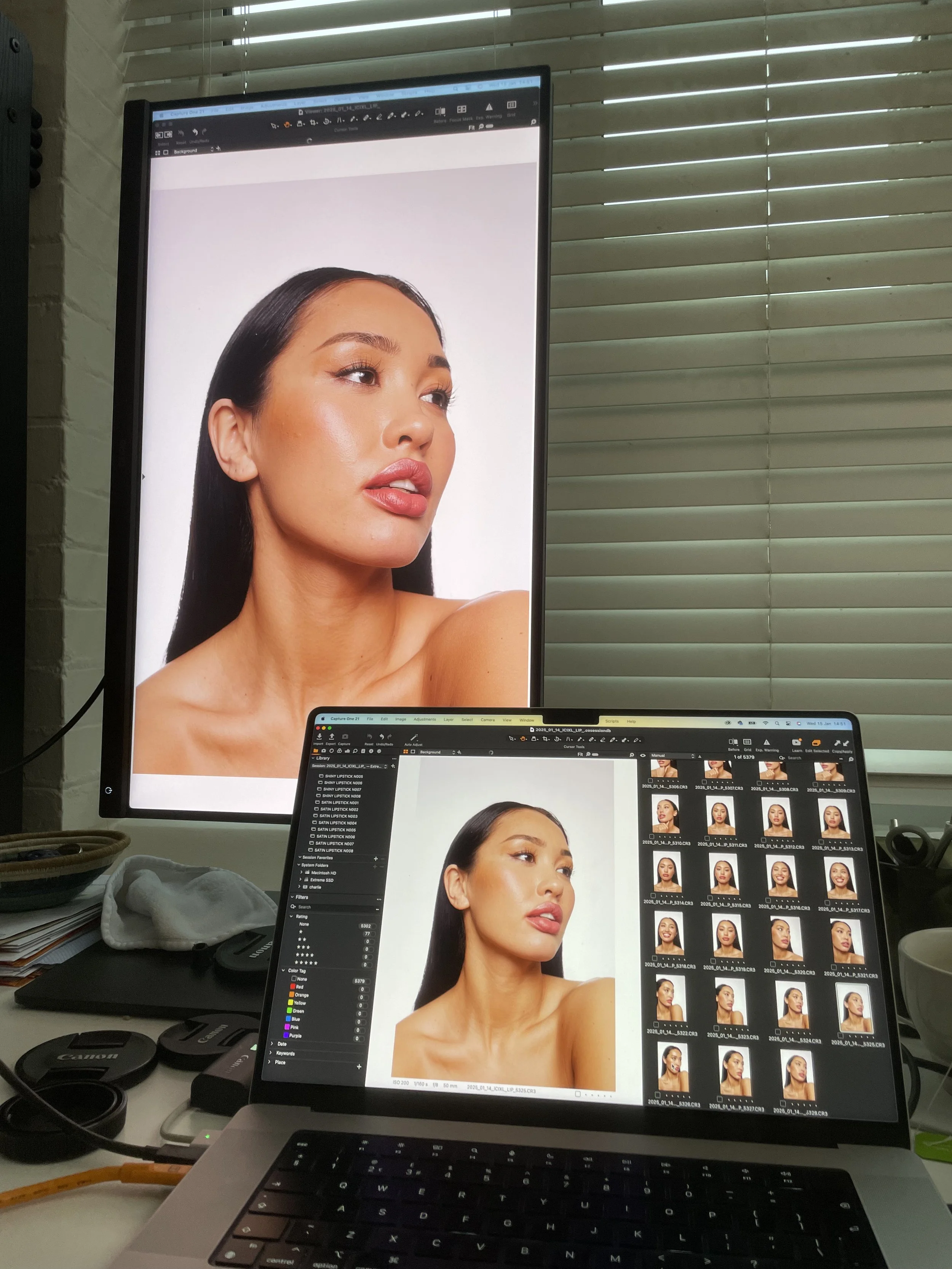The width and height of the screenshot is (952, 1269).
Task: Click the Capture camera icon in the toolbar
Action: coord(345,737)
